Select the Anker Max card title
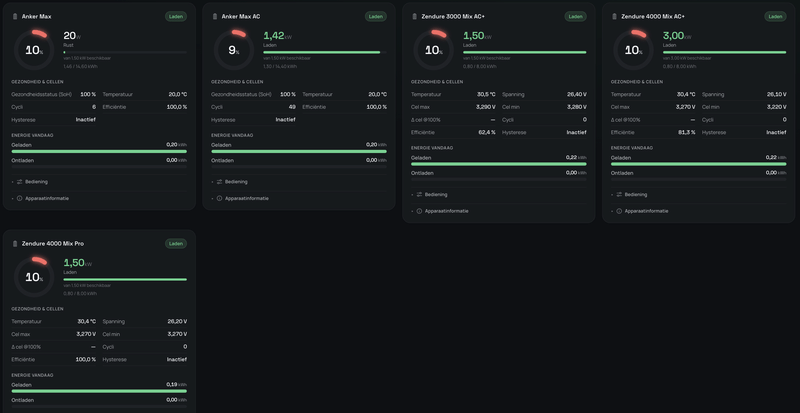Image resolution: width=800 pixels, height=413 pixels. (x=36, y=16)
